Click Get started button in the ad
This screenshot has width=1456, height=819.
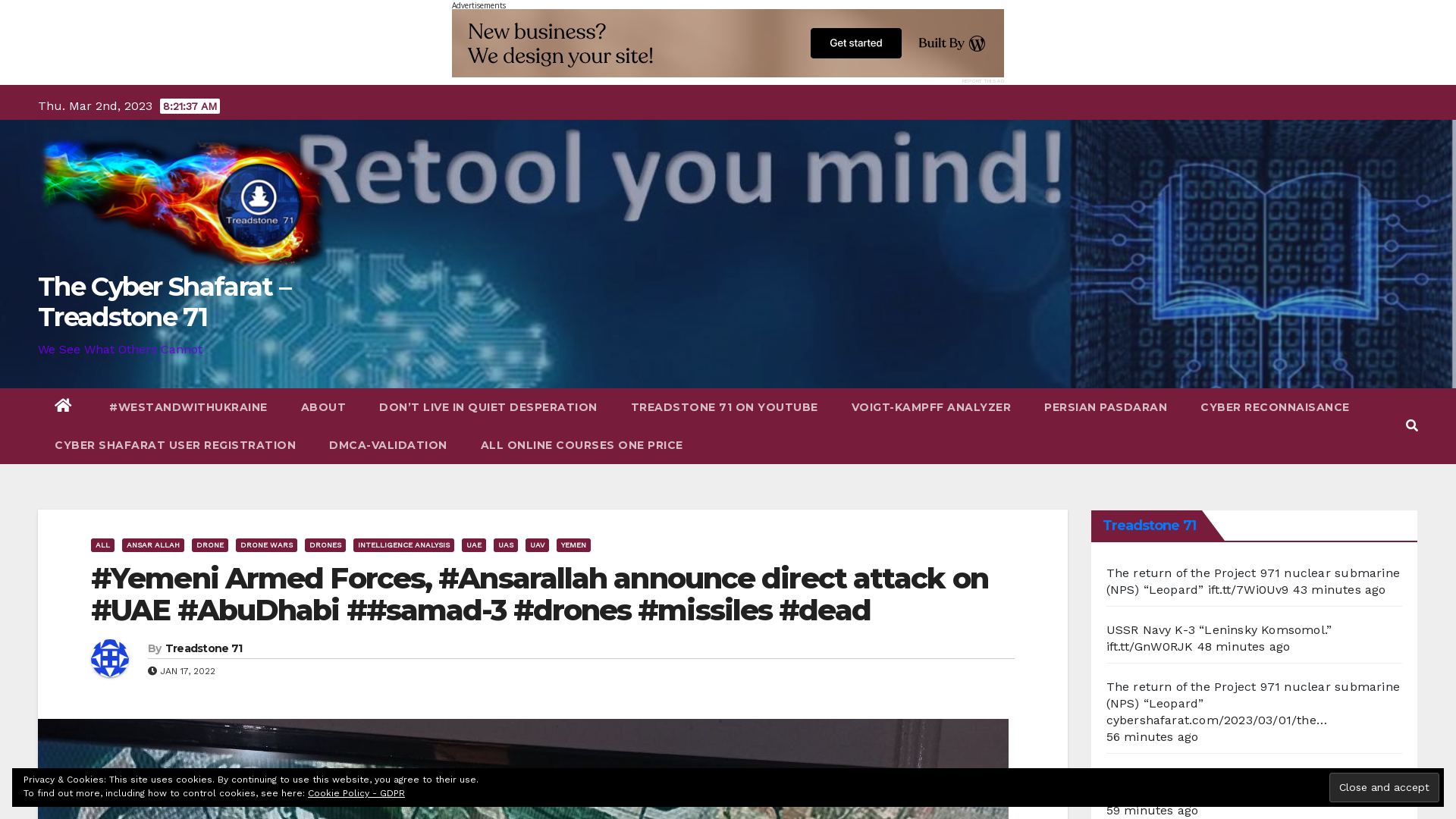(856, 43)
